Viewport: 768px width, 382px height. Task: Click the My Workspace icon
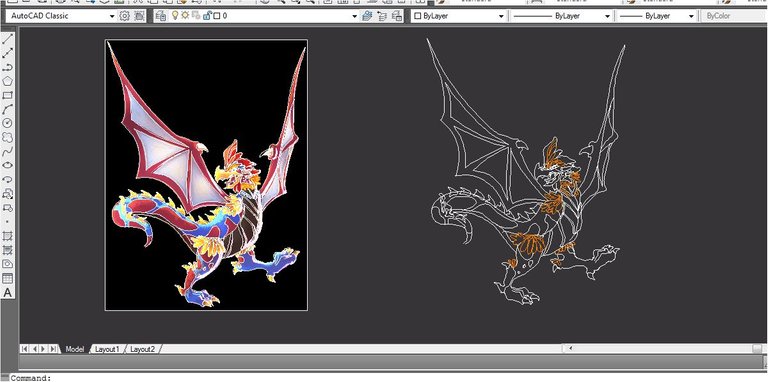pos(140,16)
